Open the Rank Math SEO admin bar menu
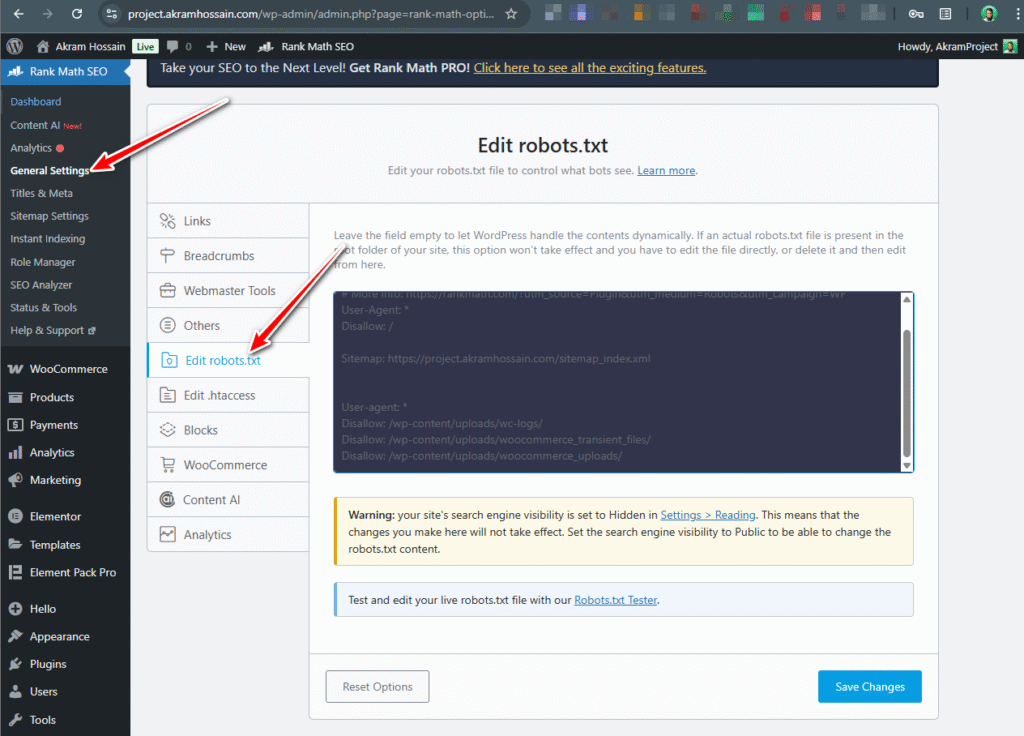Viewport: 1024px width, 736px height. coord(306,46)
